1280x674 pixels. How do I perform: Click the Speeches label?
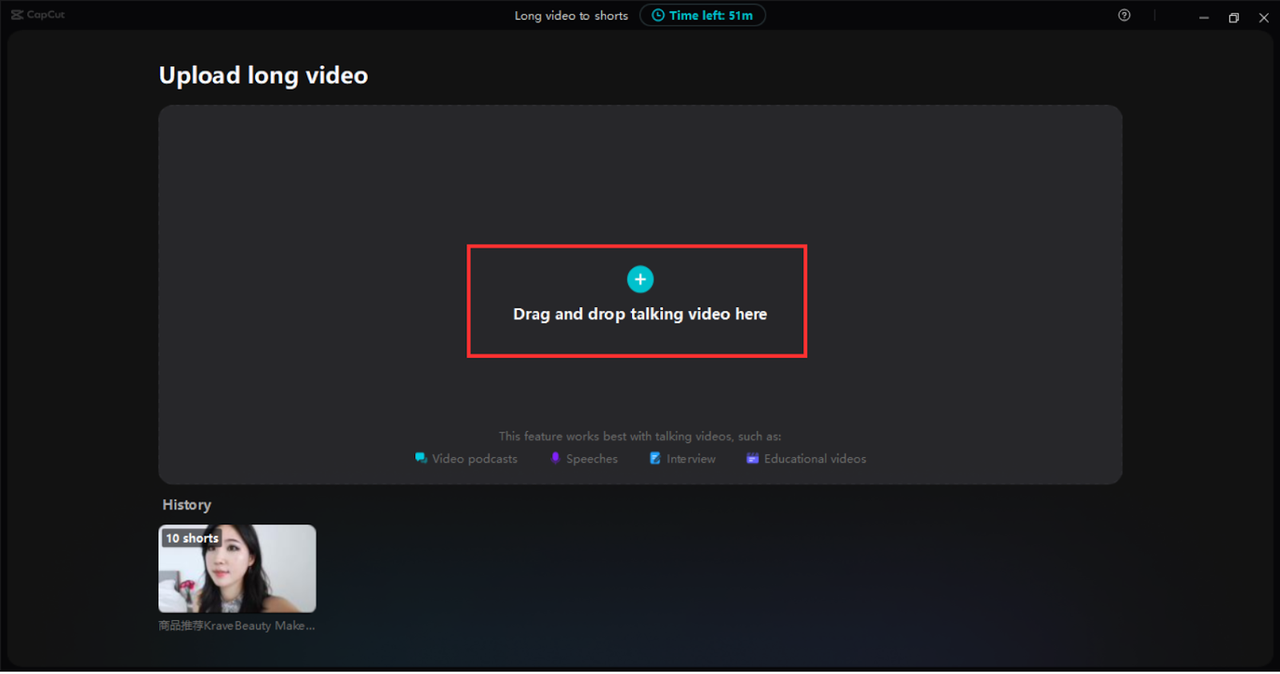592,459
